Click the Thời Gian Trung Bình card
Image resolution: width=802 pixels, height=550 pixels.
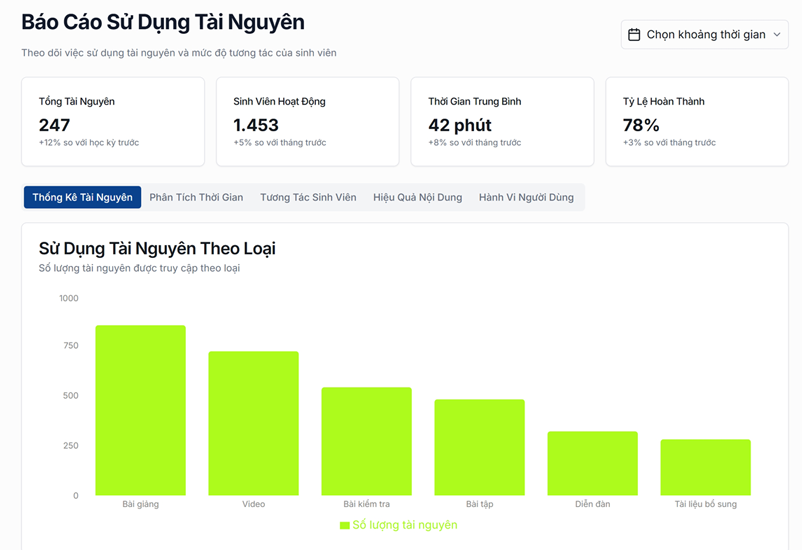click(x=502, y=122)
